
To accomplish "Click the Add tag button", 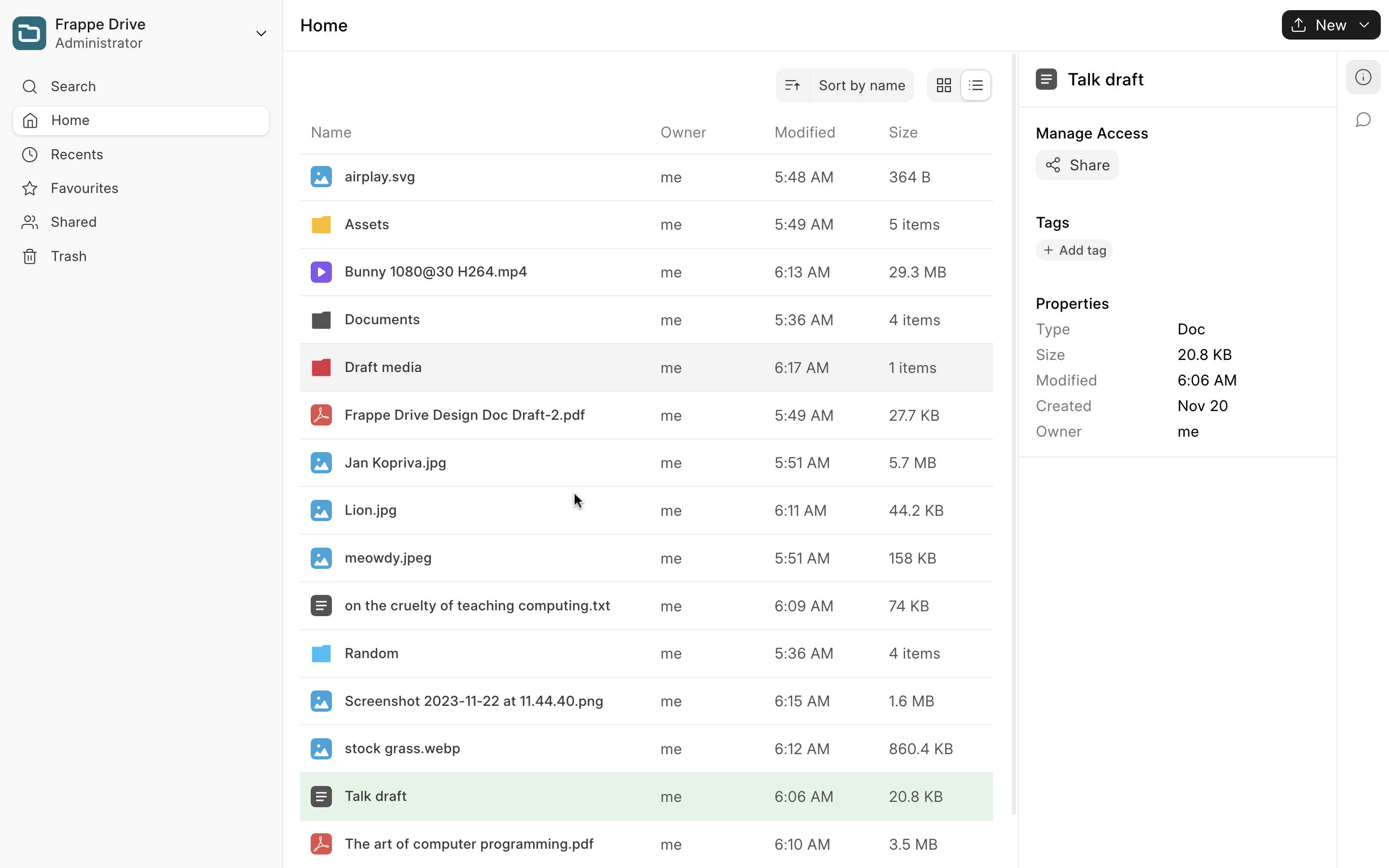I will [x=1074, y=250].
